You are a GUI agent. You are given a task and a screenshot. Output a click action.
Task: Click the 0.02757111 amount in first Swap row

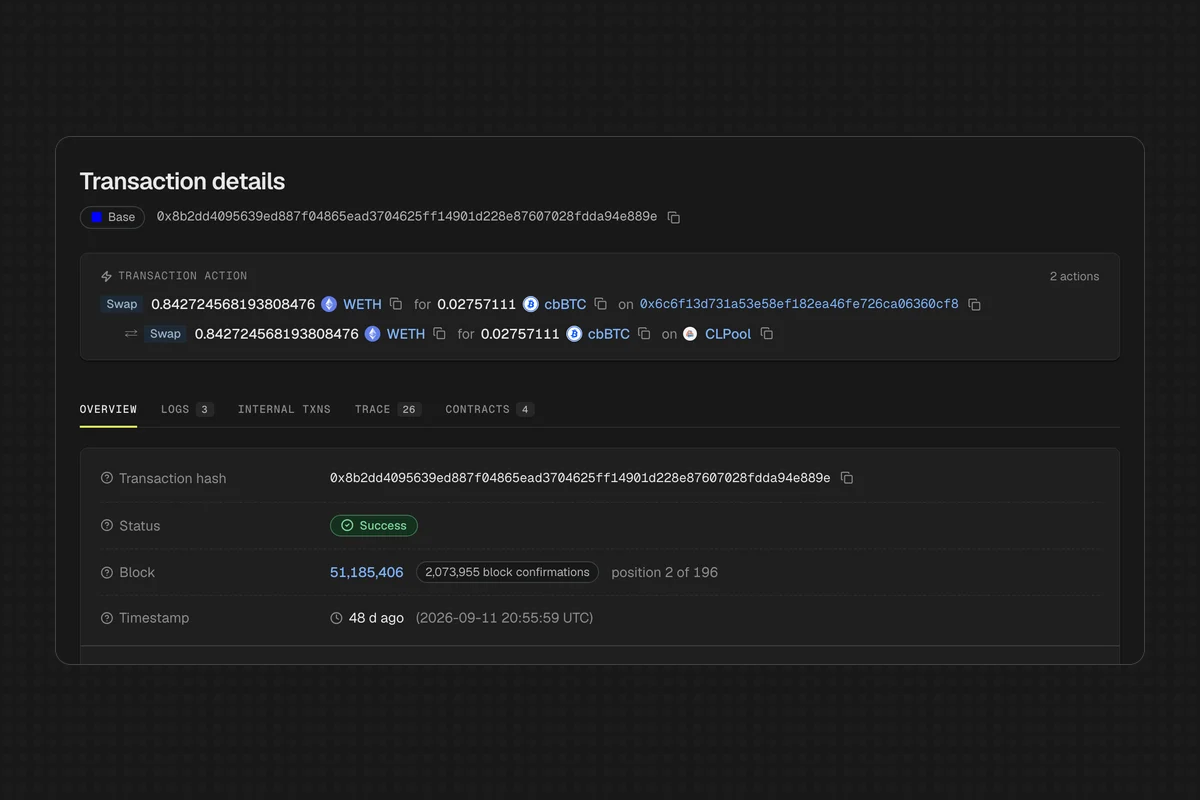click(477, 304)
